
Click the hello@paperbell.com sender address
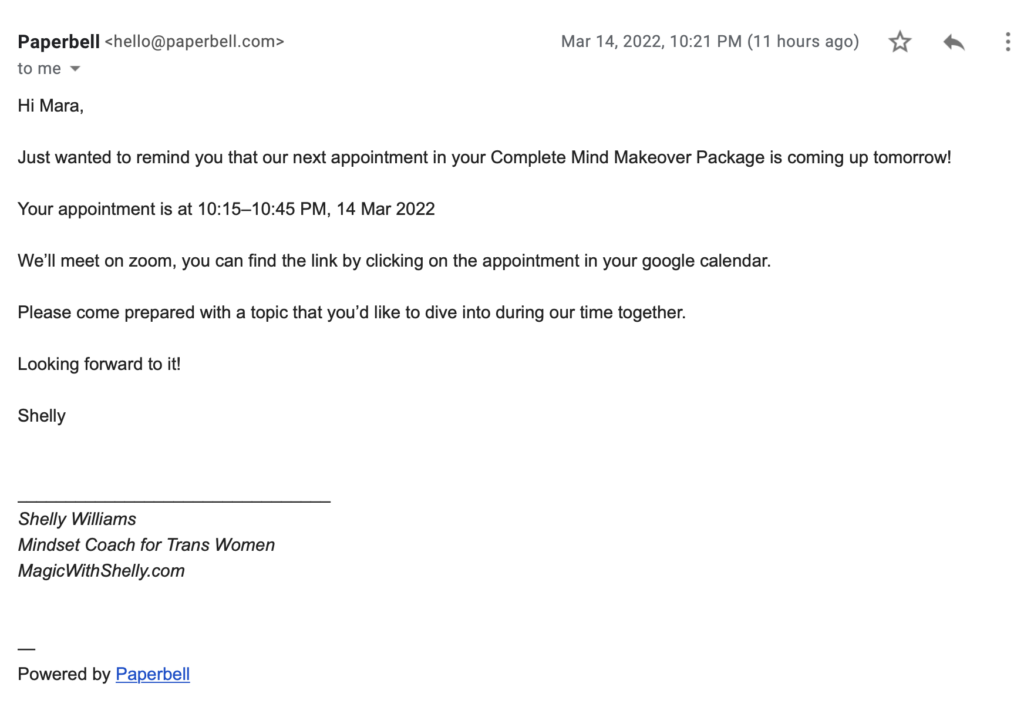(x=194, y=42)
